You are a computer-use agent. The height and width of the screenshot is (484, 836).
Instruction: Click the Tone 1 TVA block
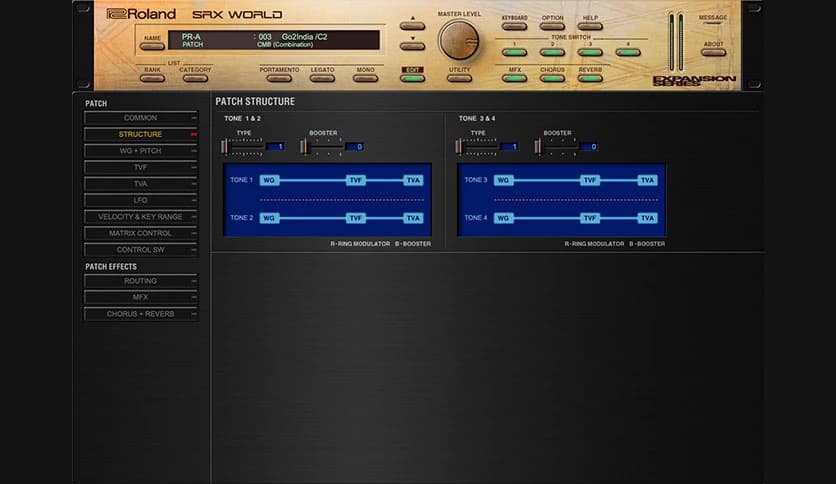413,180
